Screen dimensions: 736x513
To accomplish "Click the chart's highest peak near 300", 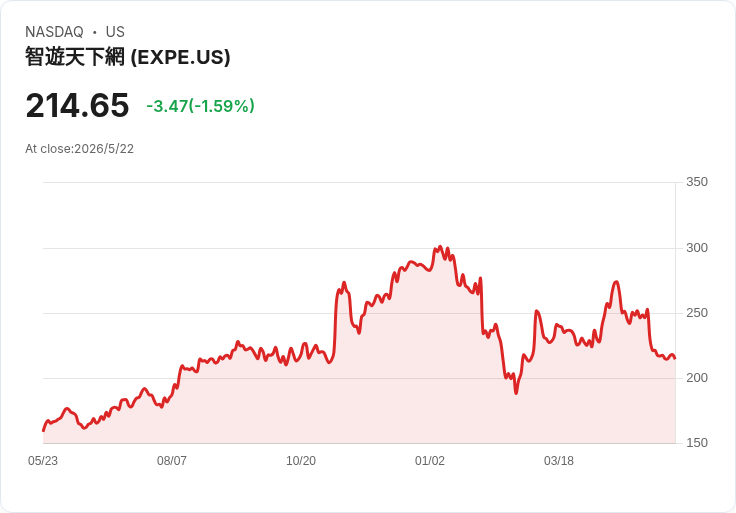I will 440,246.
